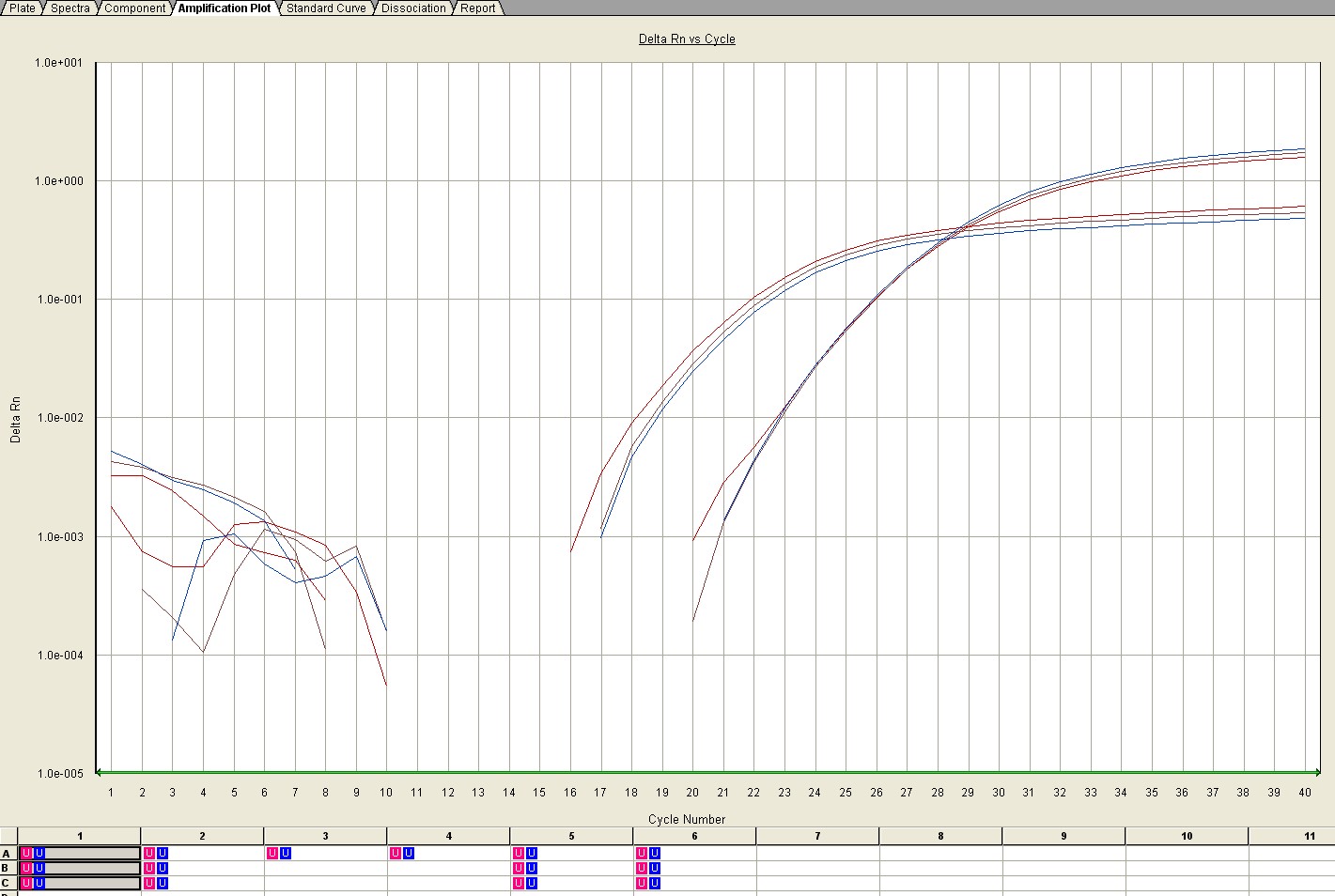Select plate column header 7
Screen dimensions: 1335x896
tap(817, 836)
